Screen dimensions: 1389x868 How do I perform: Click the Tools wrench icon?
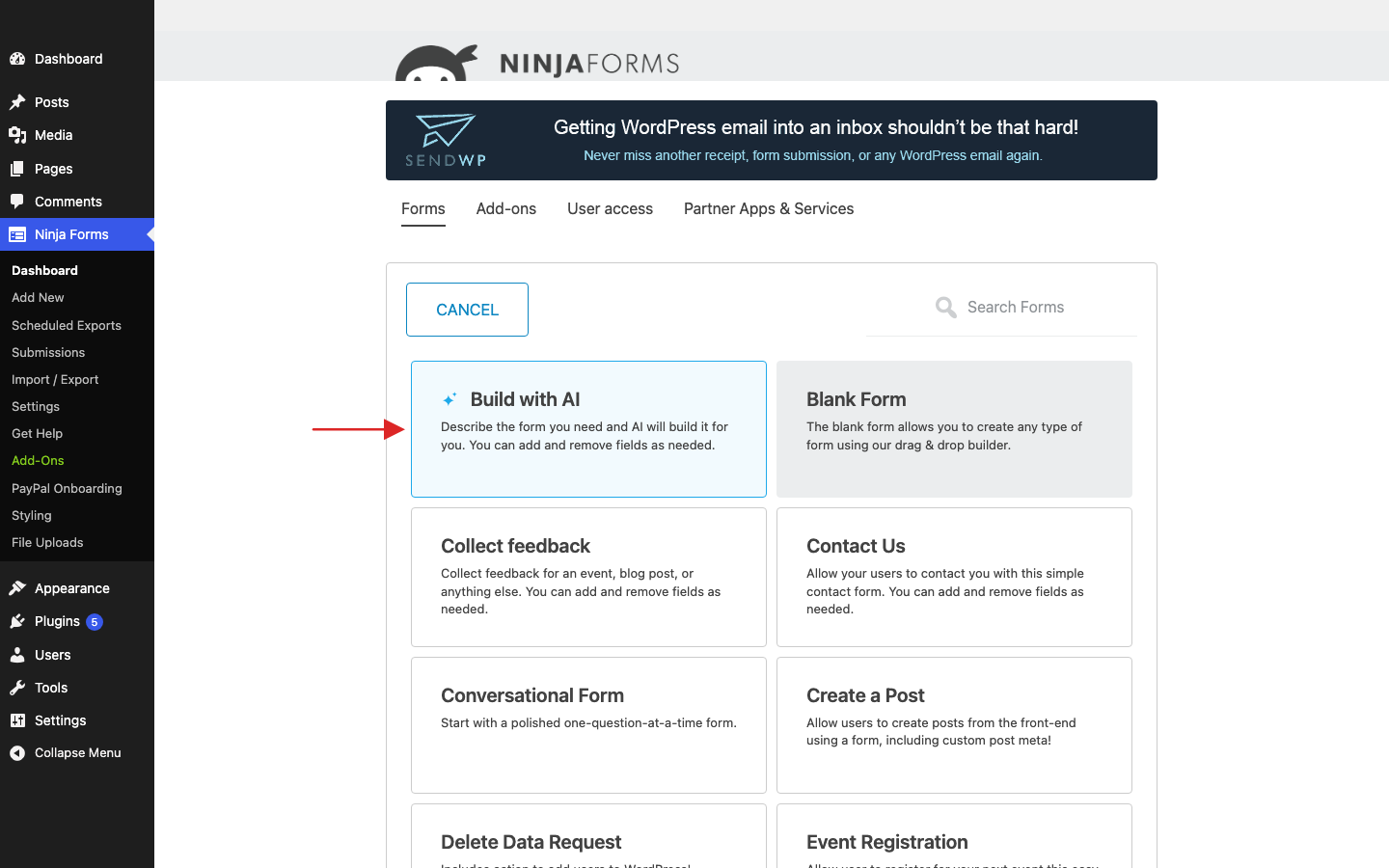pyautogui.click(x=17, y=688)
